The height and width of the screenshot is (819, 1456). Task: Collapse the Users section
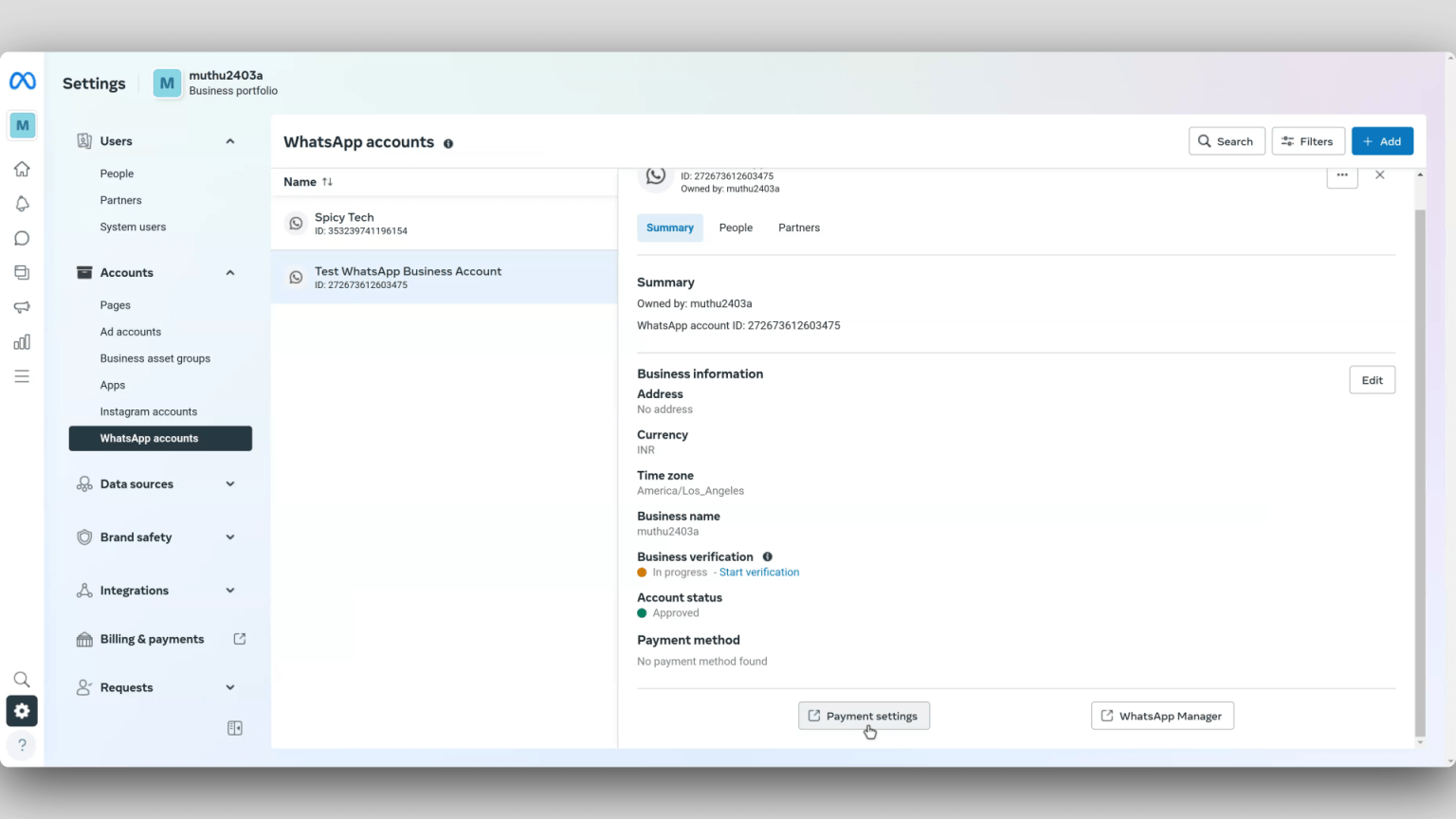(229, 141)
